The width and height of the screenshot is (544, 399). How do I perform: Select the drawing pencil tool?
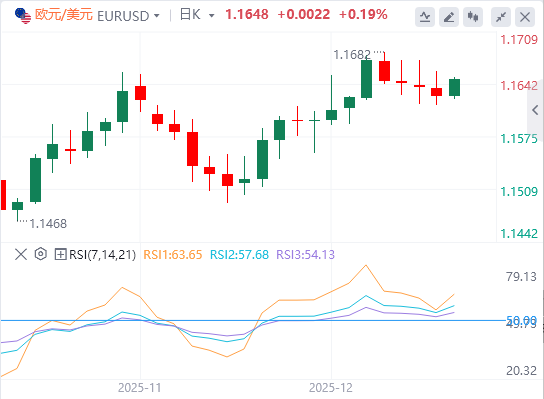click(x=449, y=17)
